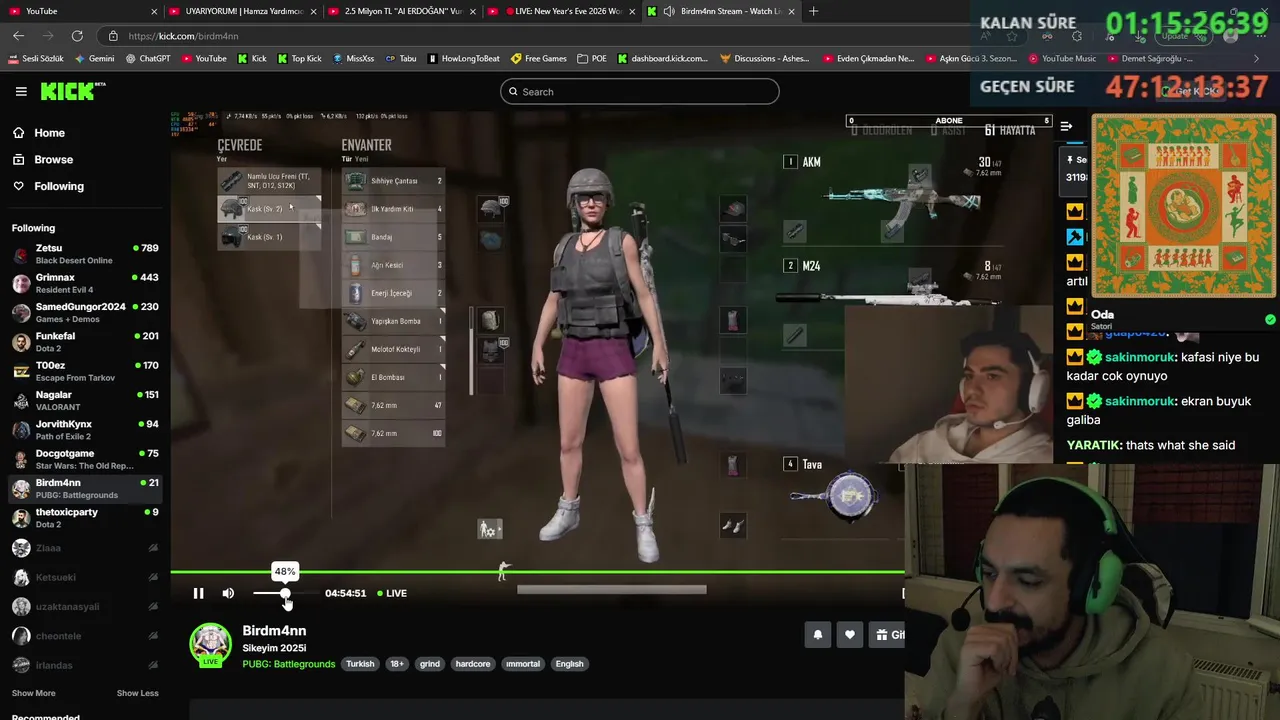The height and width of the screenshot is (720, 1280).
Task: Open ChatGPT bookmark
Action: tap(148, 59)
